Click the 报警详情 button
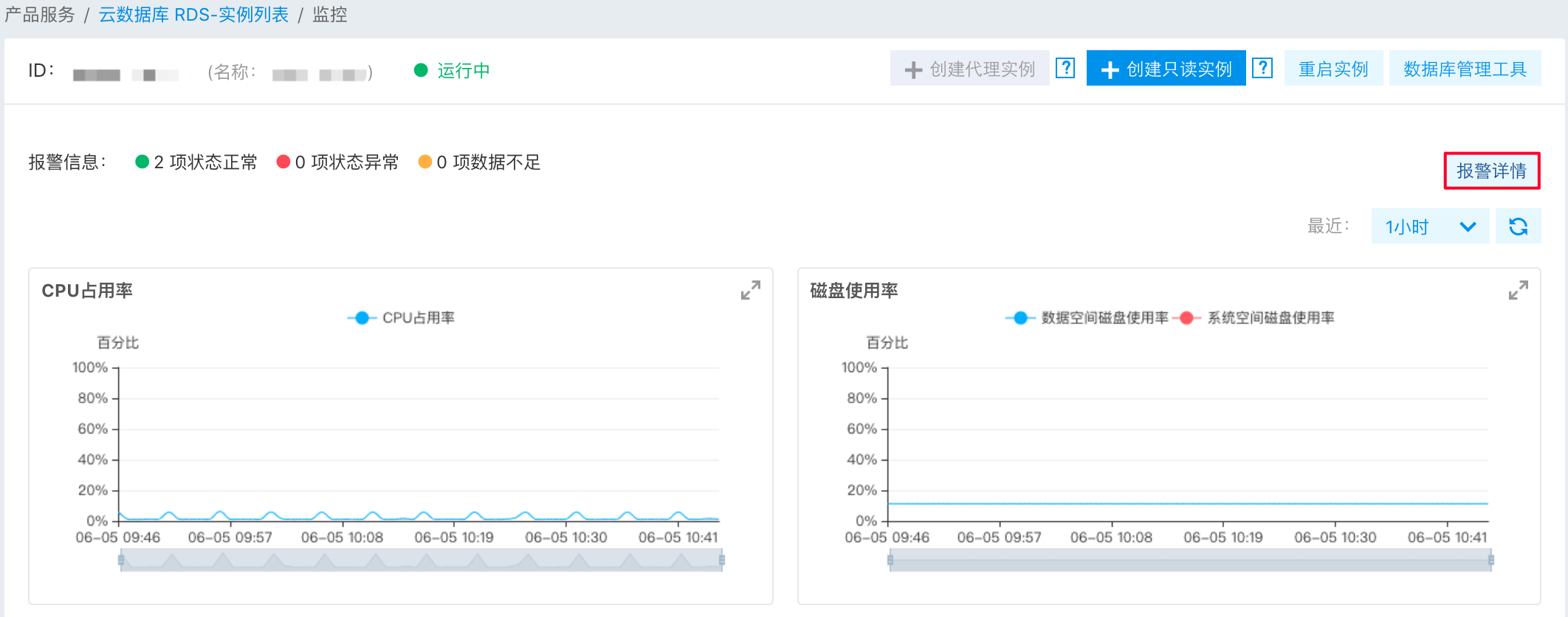1568x617 pixels. point(1491,171)
